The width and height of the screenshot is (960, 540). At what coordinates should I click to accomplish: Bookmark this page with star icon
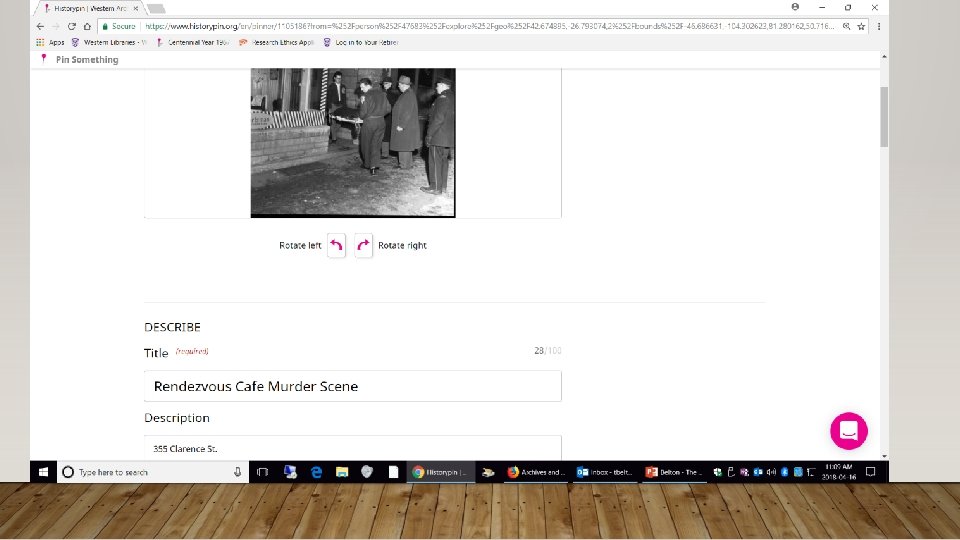tap(861, 26)
